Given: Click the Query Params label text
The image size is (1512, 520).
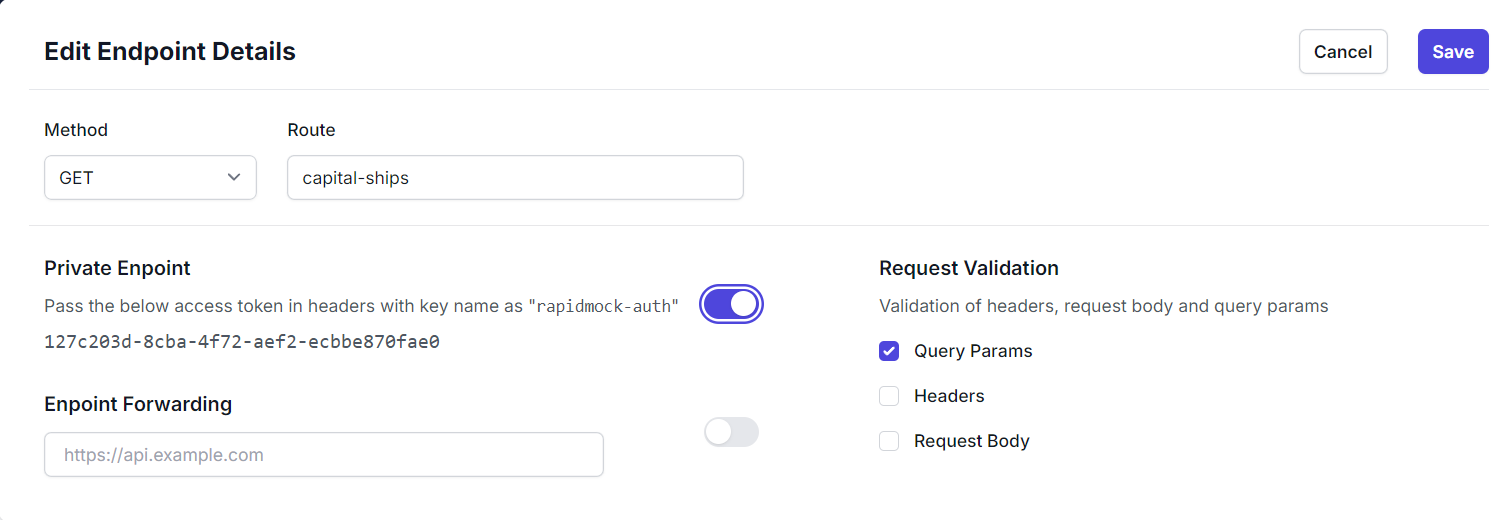Looking at the screenshot, I should click(x=973, y=351).
